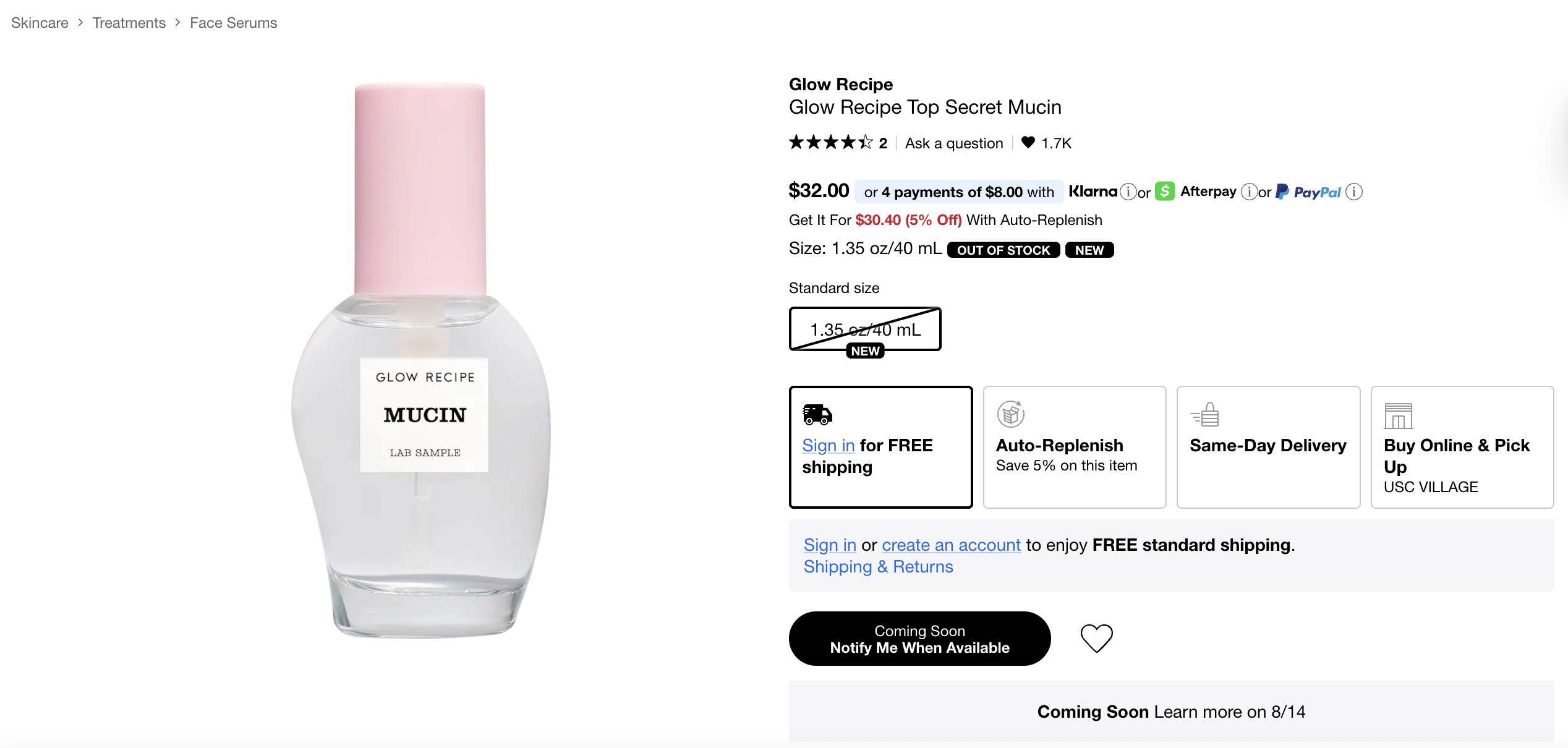The width and height of the screenshot is (1568, 748).
Task: Choose Buy Online & Pick Up option
Action: tap(1462, 447)
